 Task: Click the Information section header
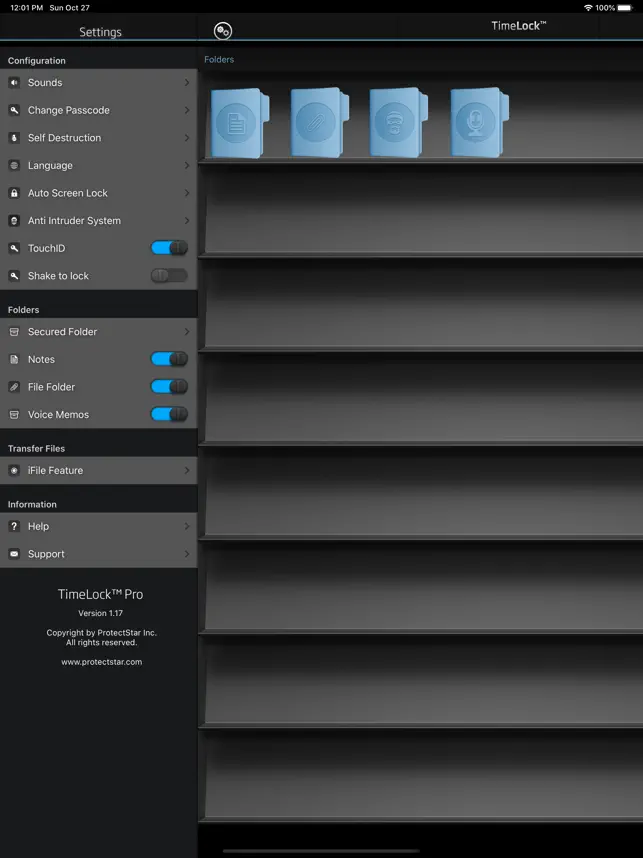(x=32, y=505)
